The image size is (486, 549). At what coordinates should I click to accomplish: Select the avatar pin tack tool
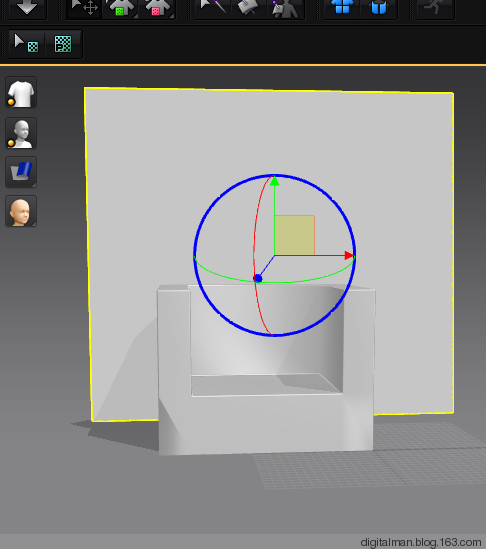click(285, 8)
